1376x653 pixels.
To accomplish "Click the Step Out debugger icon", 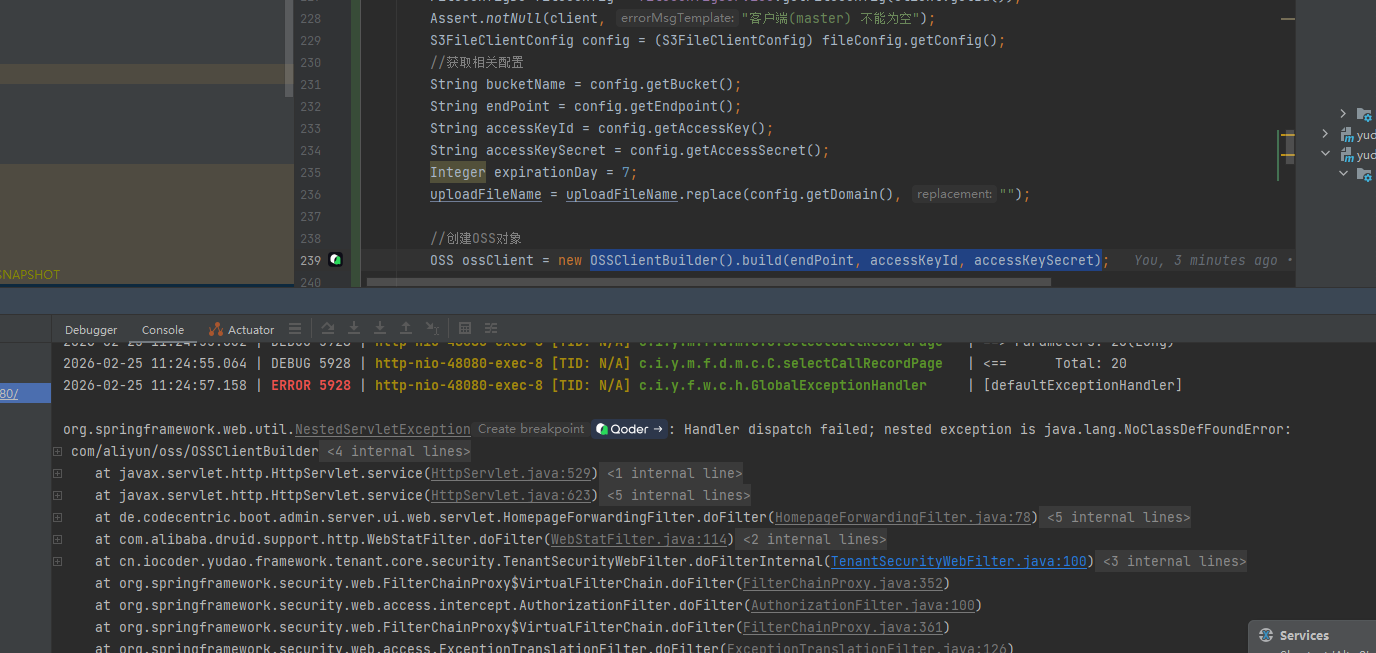I will pyautogui.click(x=406, y=329).
